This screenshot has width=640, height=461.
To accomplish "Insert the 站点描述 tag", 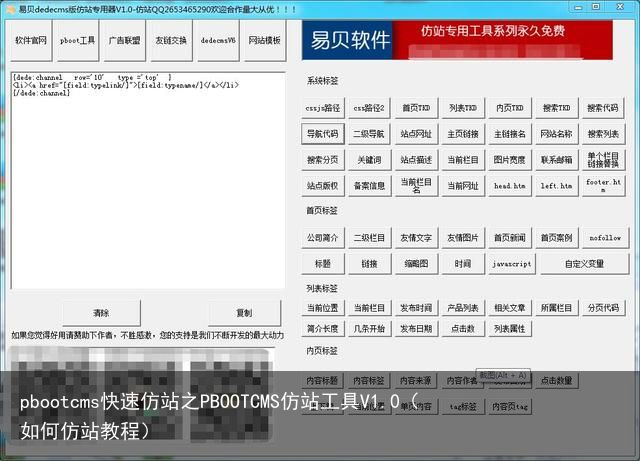I will (416, 160).
